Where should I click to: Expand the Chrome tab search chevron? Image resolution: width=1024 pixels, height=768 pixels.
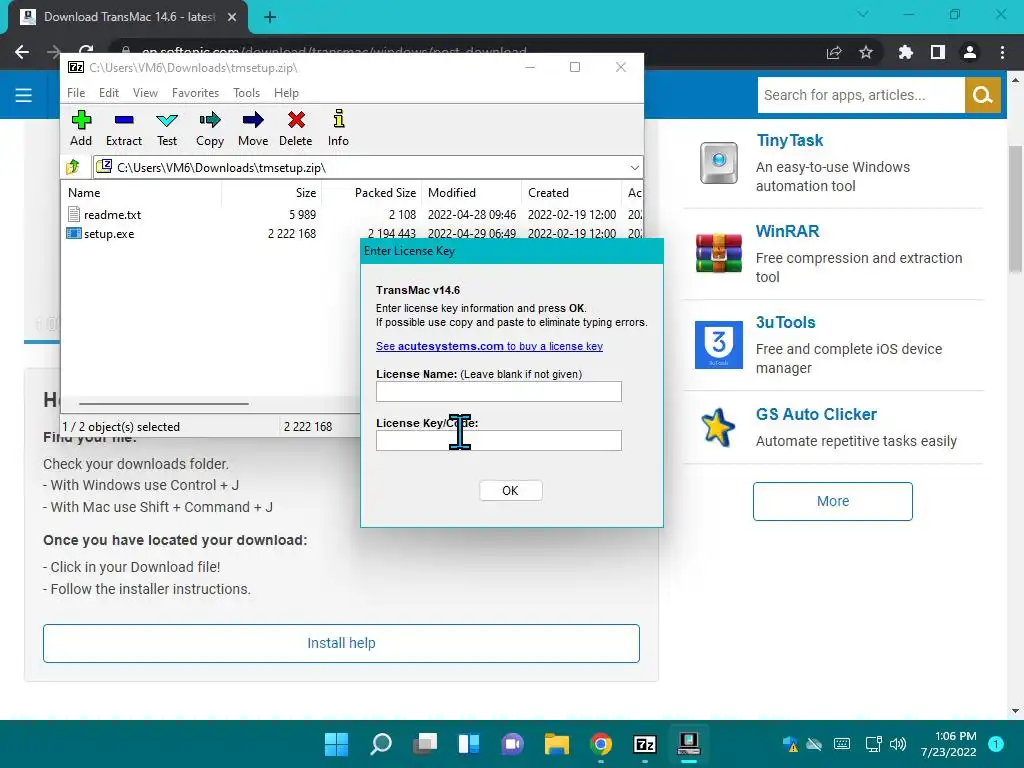[863, 14]
